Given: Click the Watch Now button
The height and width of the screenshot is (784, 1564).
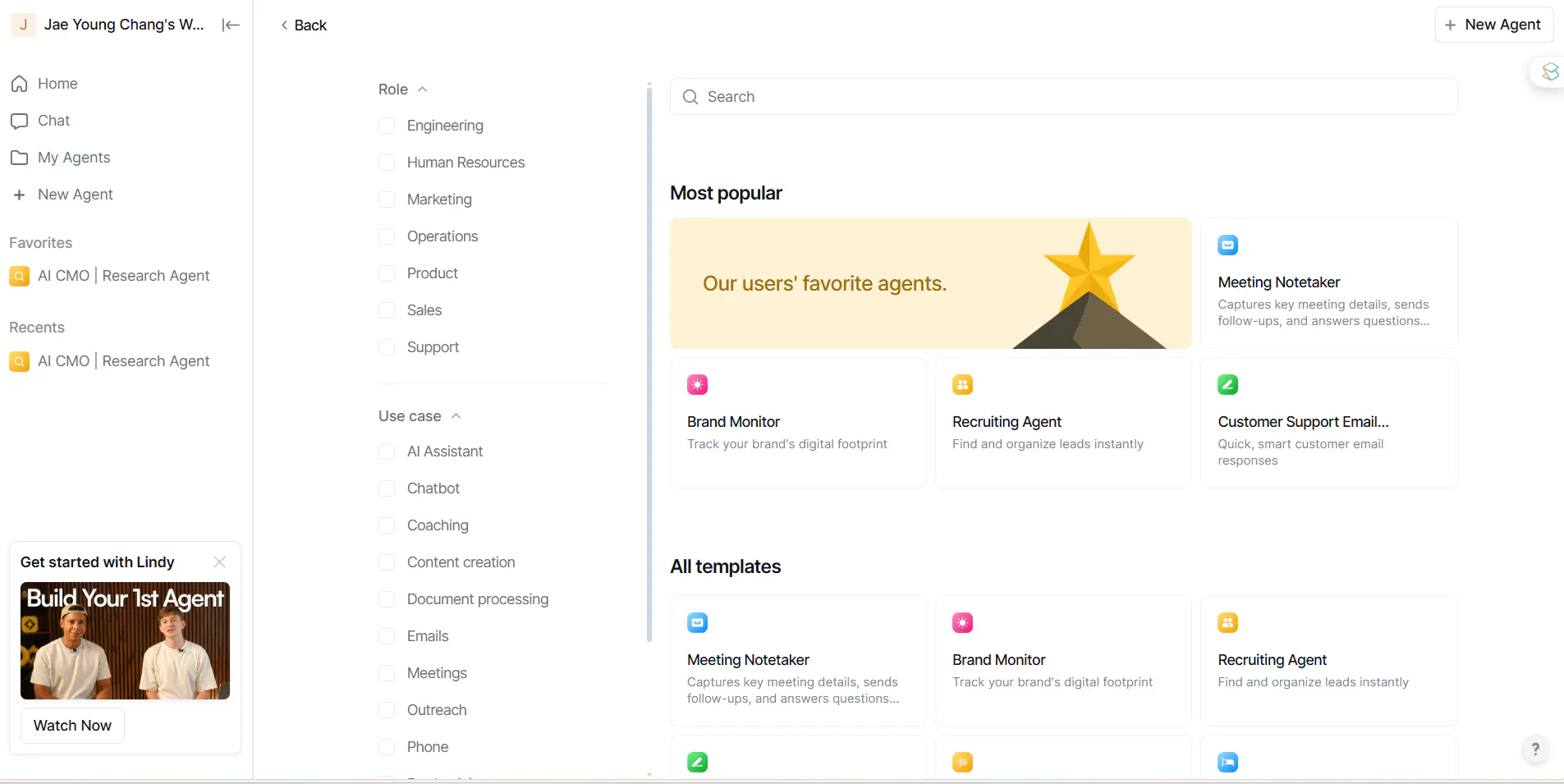Looking at the screenshot, I should 72,726.
